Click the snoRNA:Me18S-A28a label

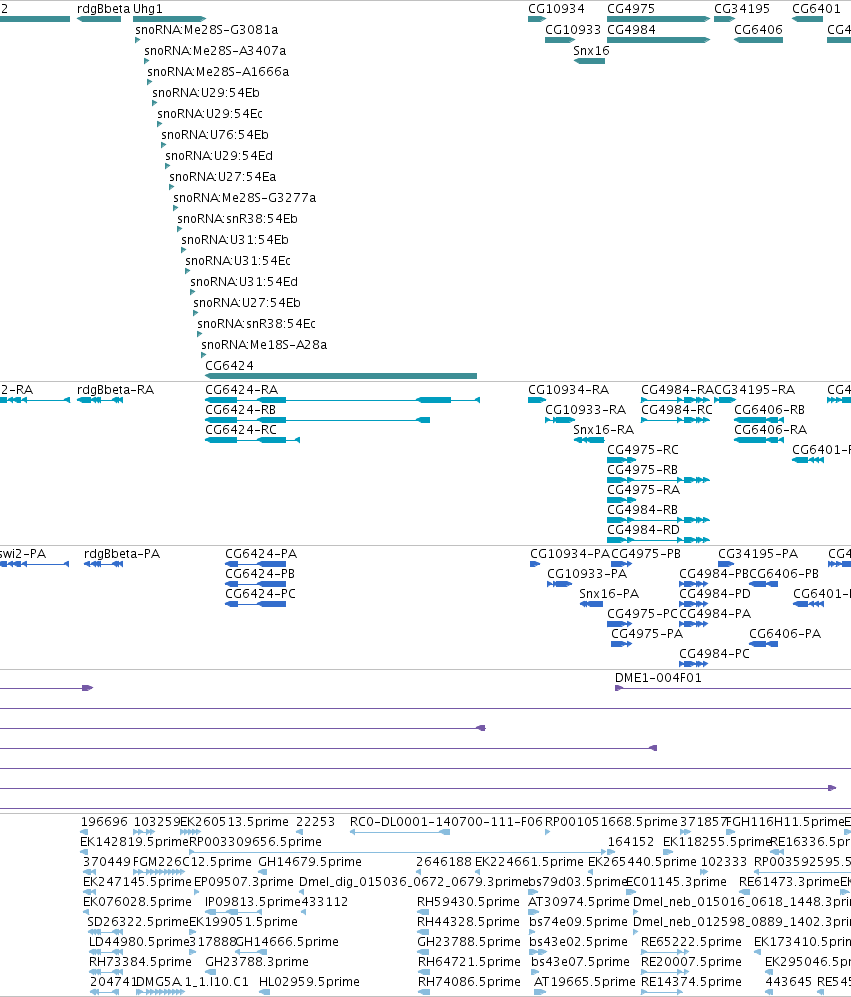pyautogui.click(x=264, y=345)
